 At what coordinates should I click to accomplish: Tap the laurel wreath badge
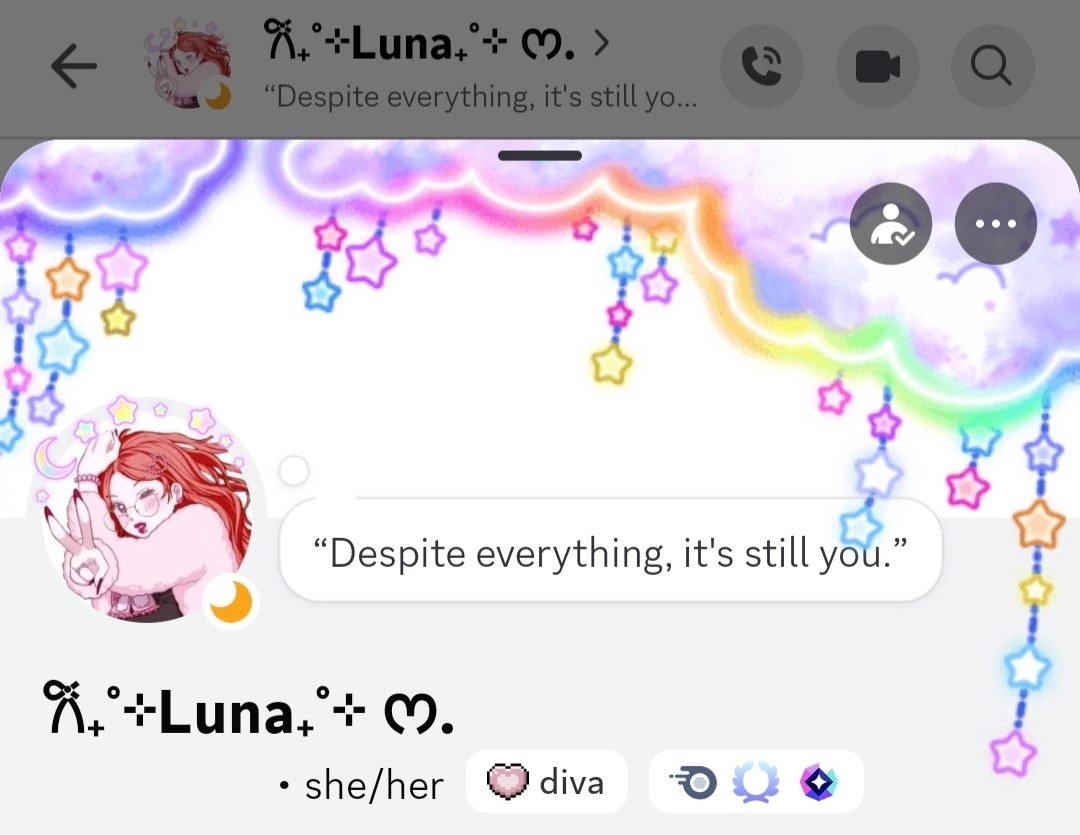756,783
